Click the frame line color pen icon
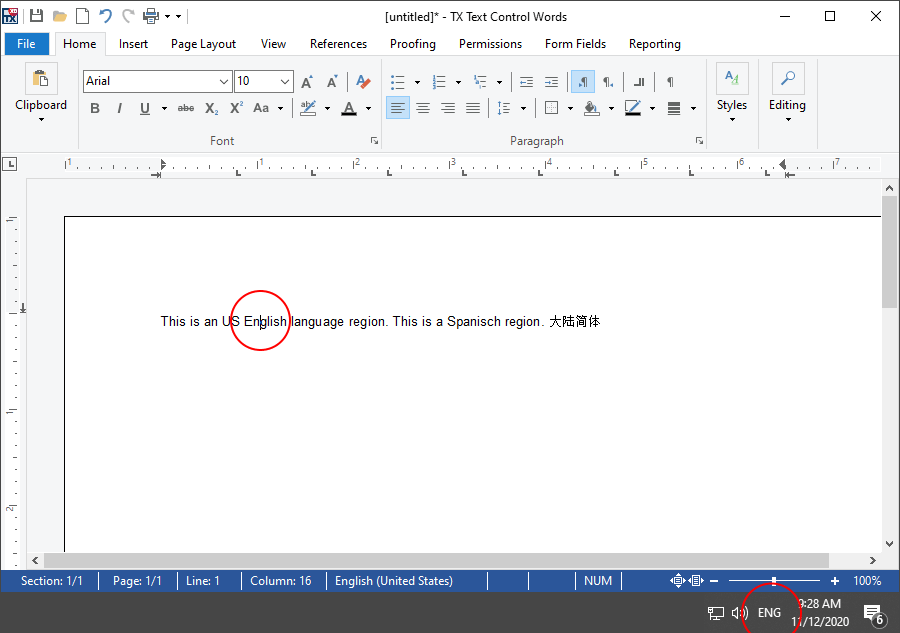The width and height of the screenshot is (900, 633). point(633,108)
